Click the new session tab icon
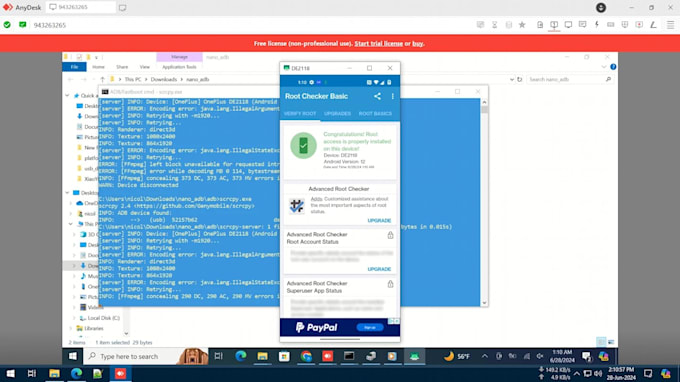This screenshot has width=680, height=382. (123, 8)
